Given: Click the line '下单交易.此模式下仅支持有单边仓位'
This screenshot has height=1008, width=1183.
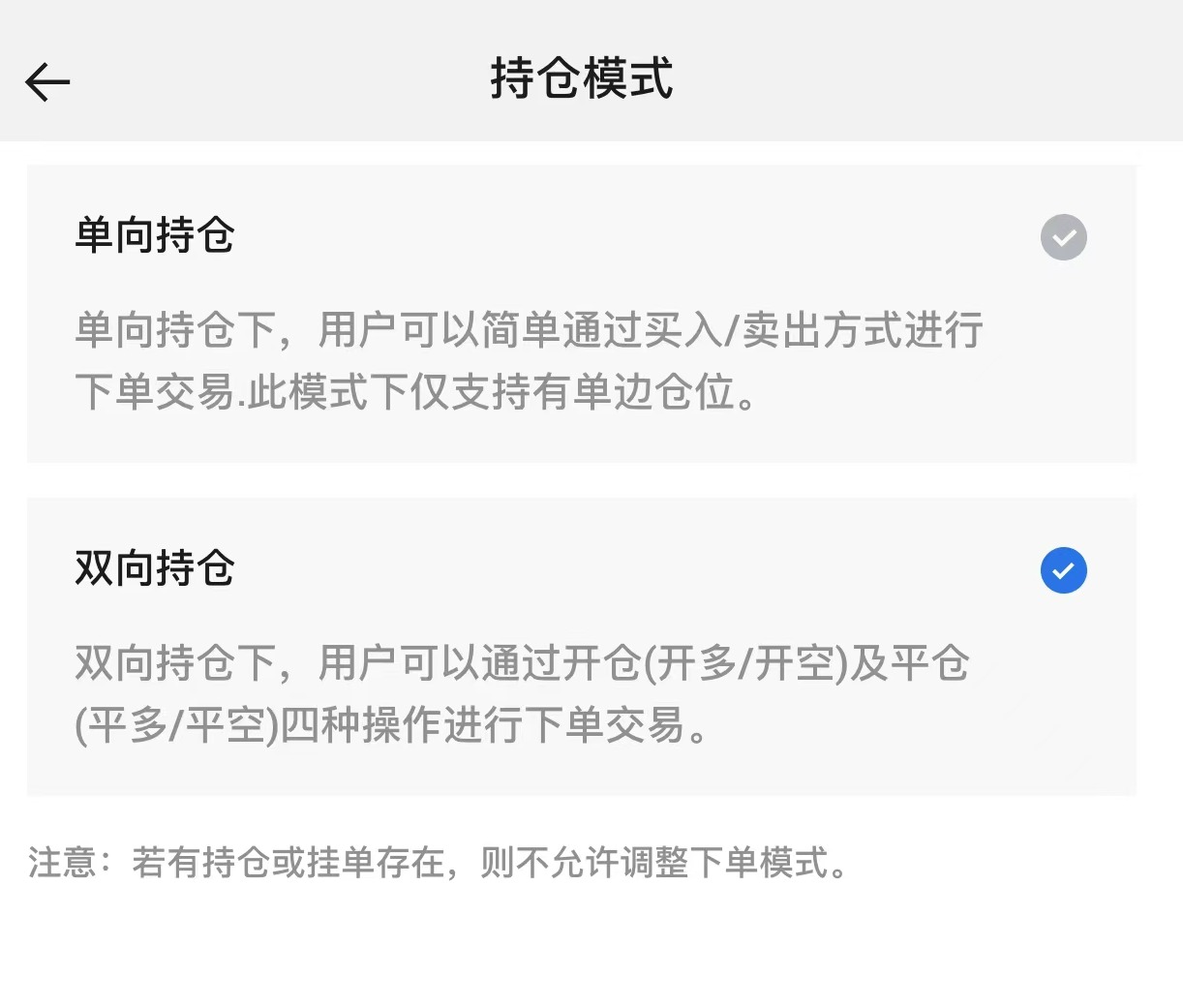Looking at the screenshot, I should tap(414, 392).
